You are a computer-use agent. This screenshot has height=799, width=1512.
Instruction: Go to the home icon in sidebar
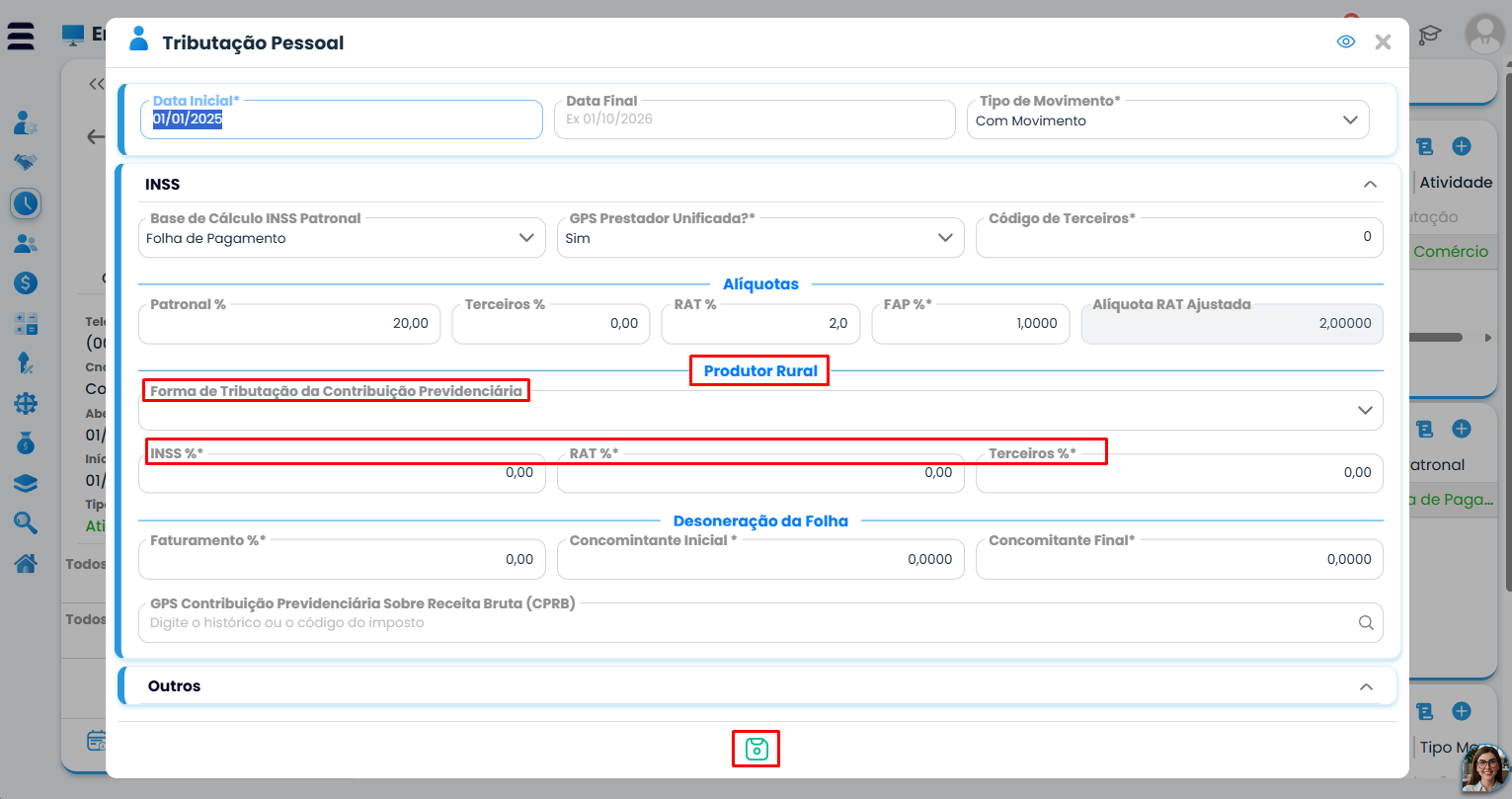[26, 563]
